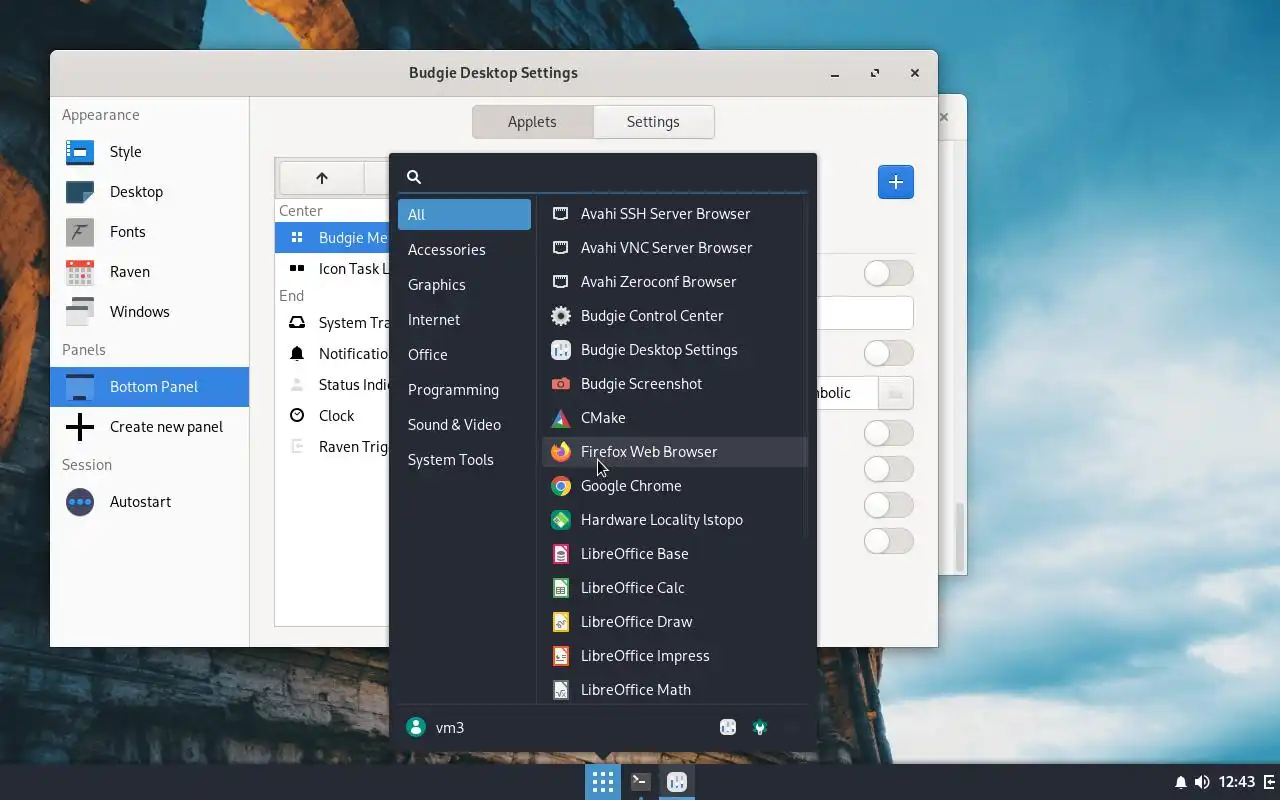Toggle switch between text field and icon chooser

(888, 353)
